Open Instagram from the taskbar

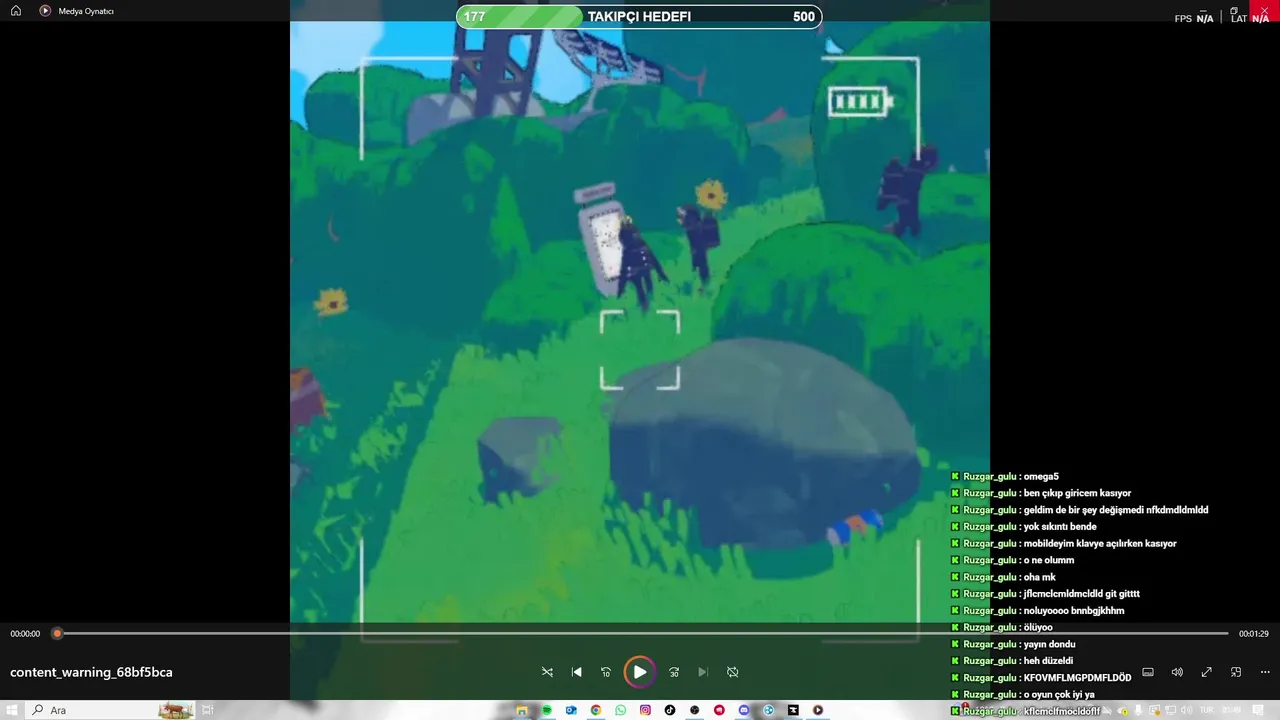(645, 710)
